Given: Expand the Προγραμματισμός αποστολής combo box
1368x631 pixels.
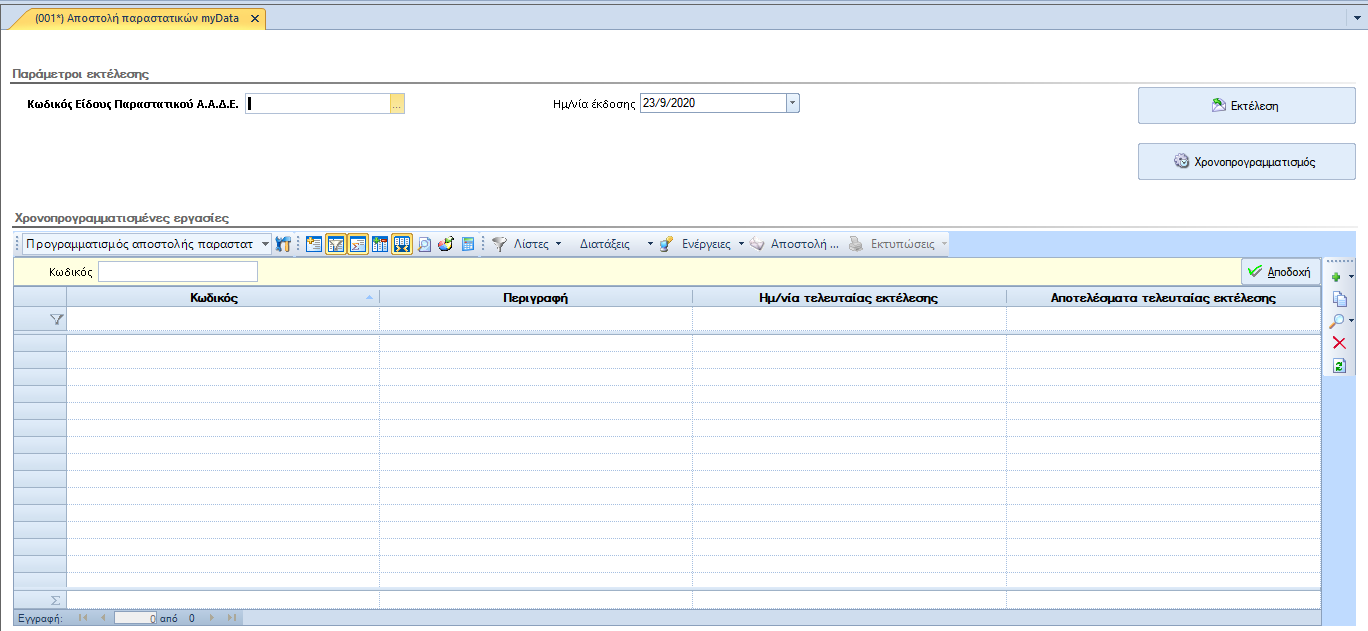Looking at the screenshot, I should click(x=265, y=244).
